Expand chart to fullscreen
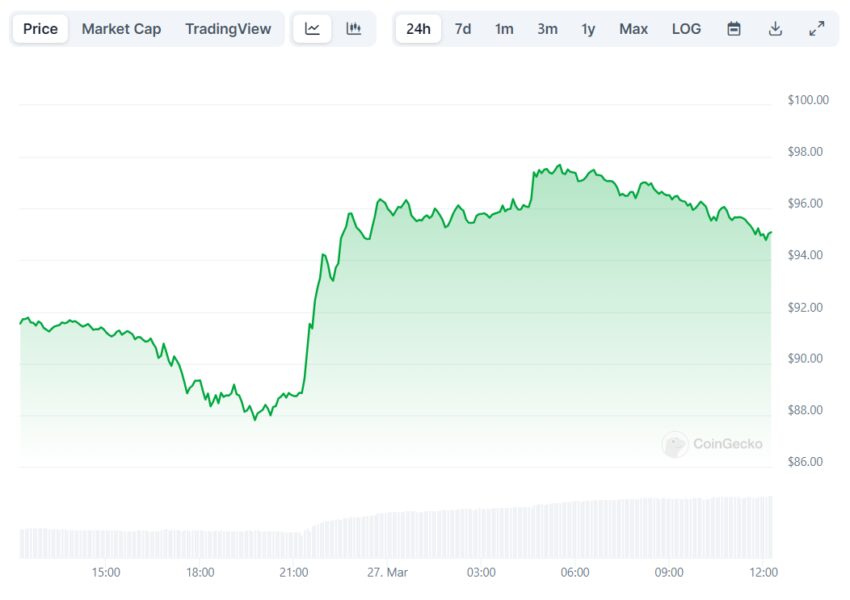The width and height of the screenshot is (850, 600). [x=817, y=29]
